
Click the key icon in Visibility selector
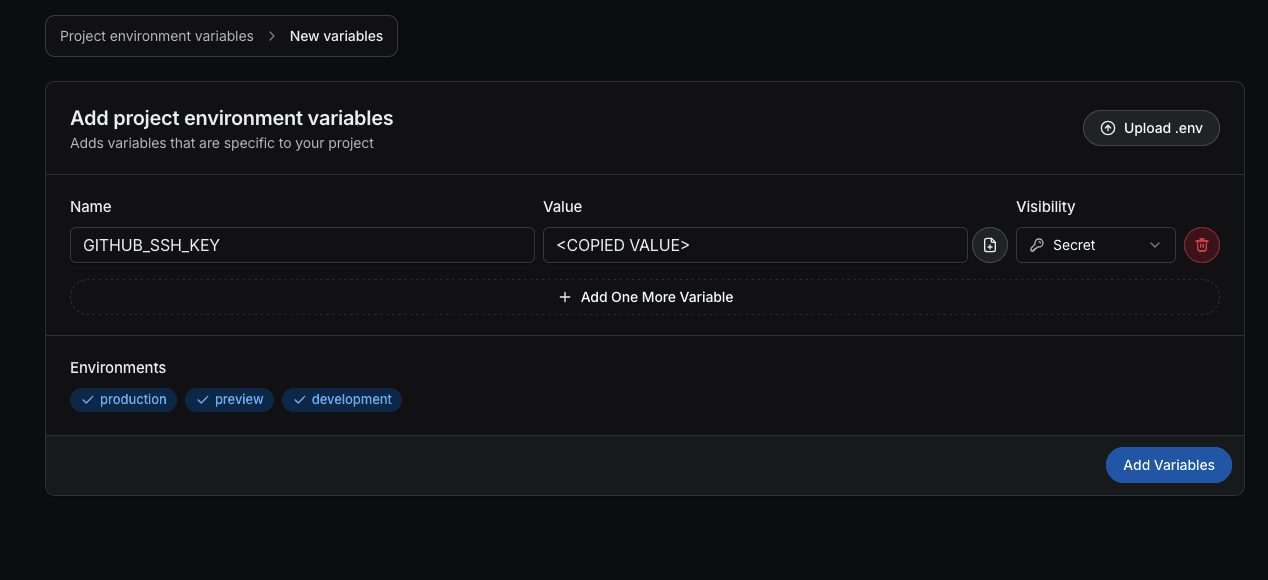tap(1037, 245)
